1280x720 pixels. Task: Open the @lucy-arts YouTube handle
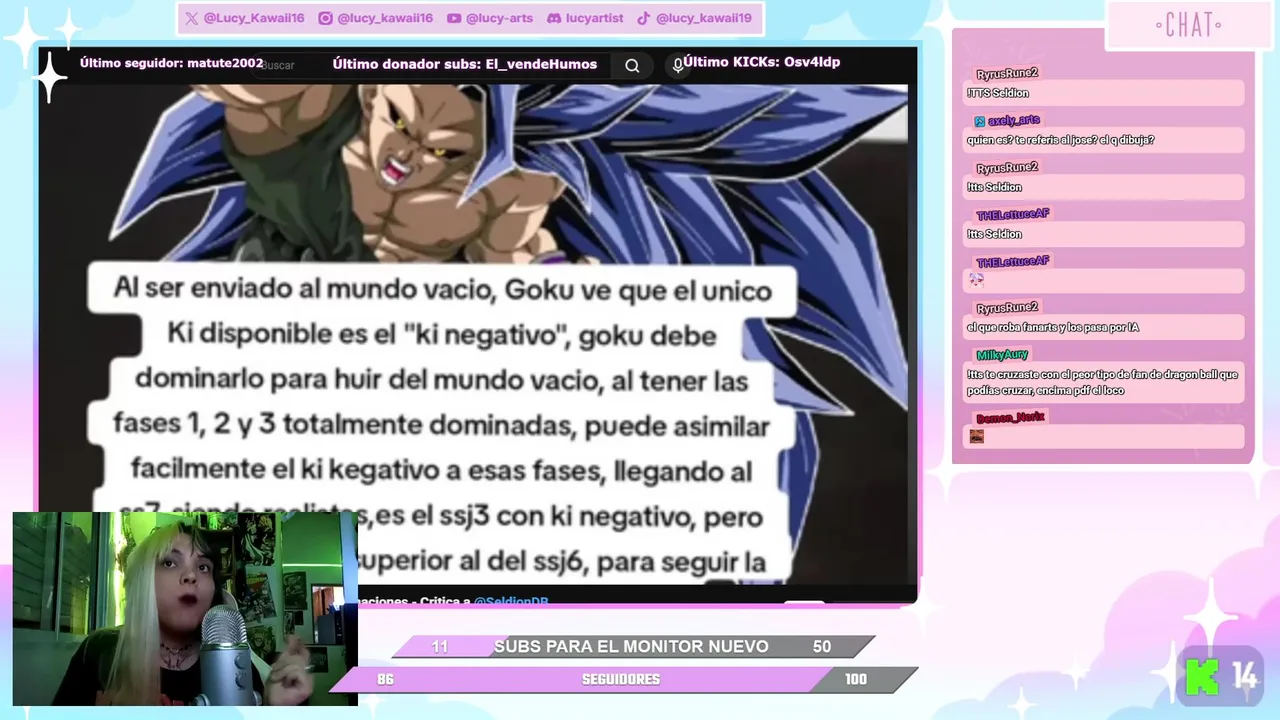point(500,18)
